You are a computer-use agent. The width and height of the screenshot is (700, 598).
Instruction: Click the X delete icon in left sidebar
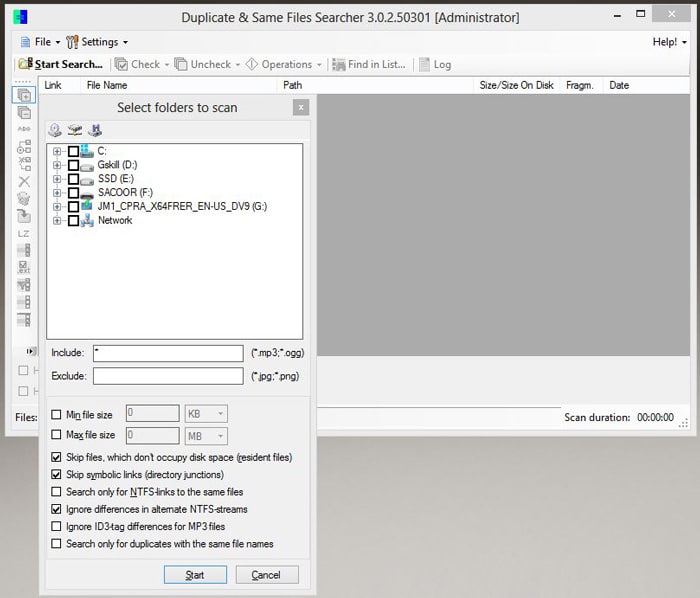tap(24, 181)
